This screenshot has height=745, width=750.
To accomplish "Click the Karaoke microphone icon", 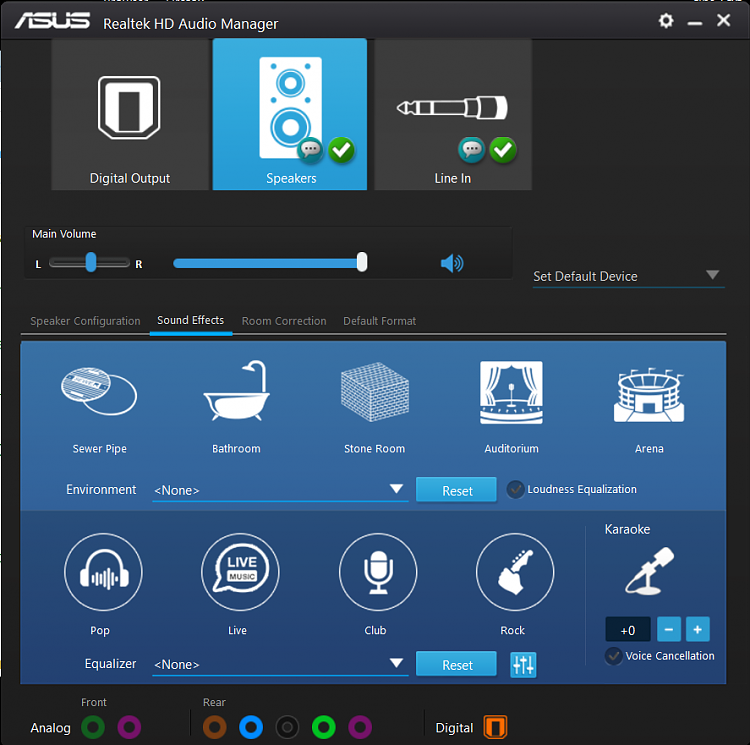I will tap(649, 571).
